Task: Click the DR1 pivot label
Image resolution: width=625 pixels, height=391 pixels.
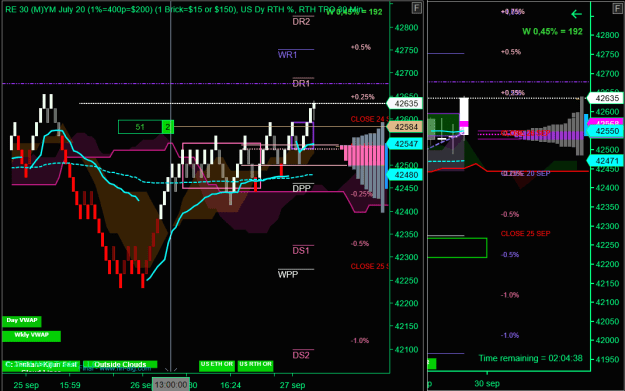Action: point(301,83)
